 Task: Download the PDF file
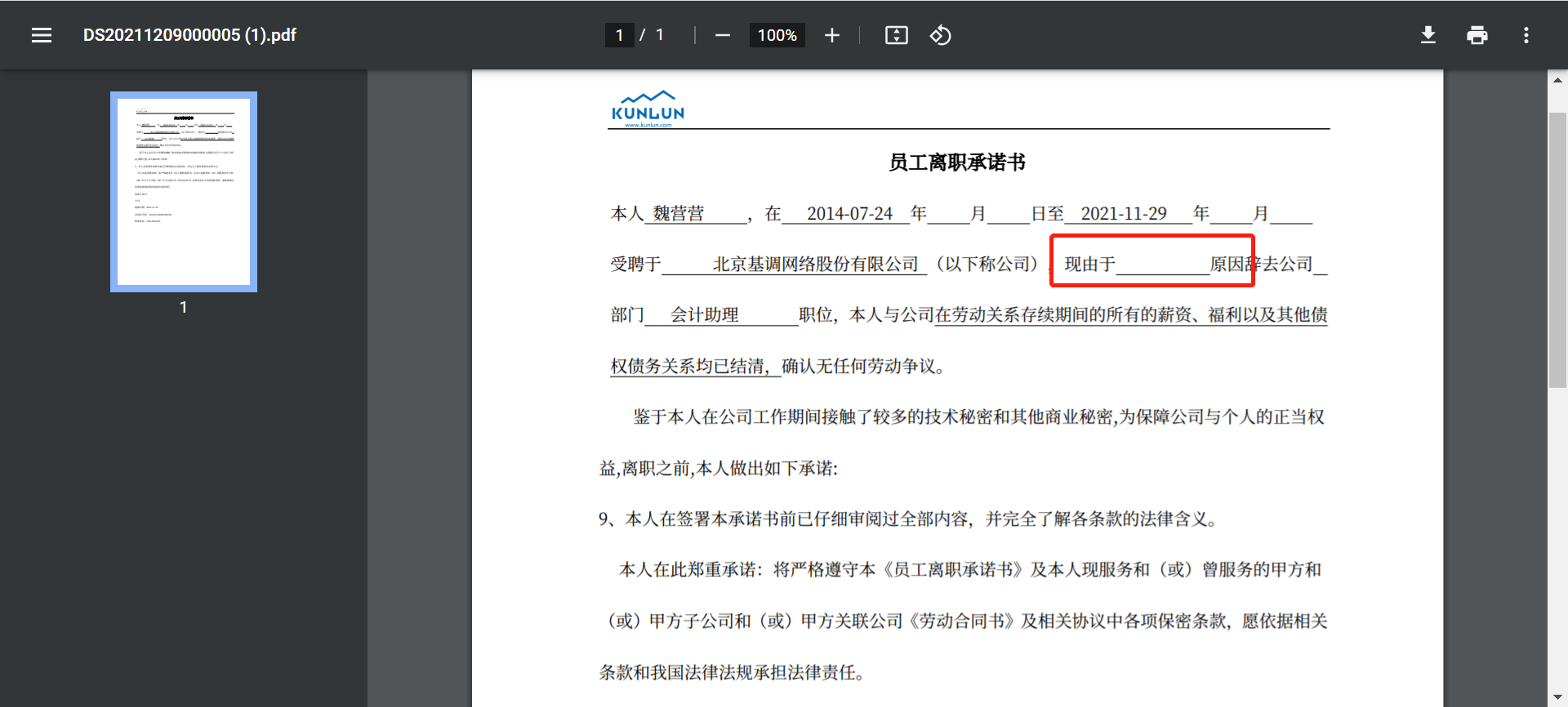[1428, 35]
